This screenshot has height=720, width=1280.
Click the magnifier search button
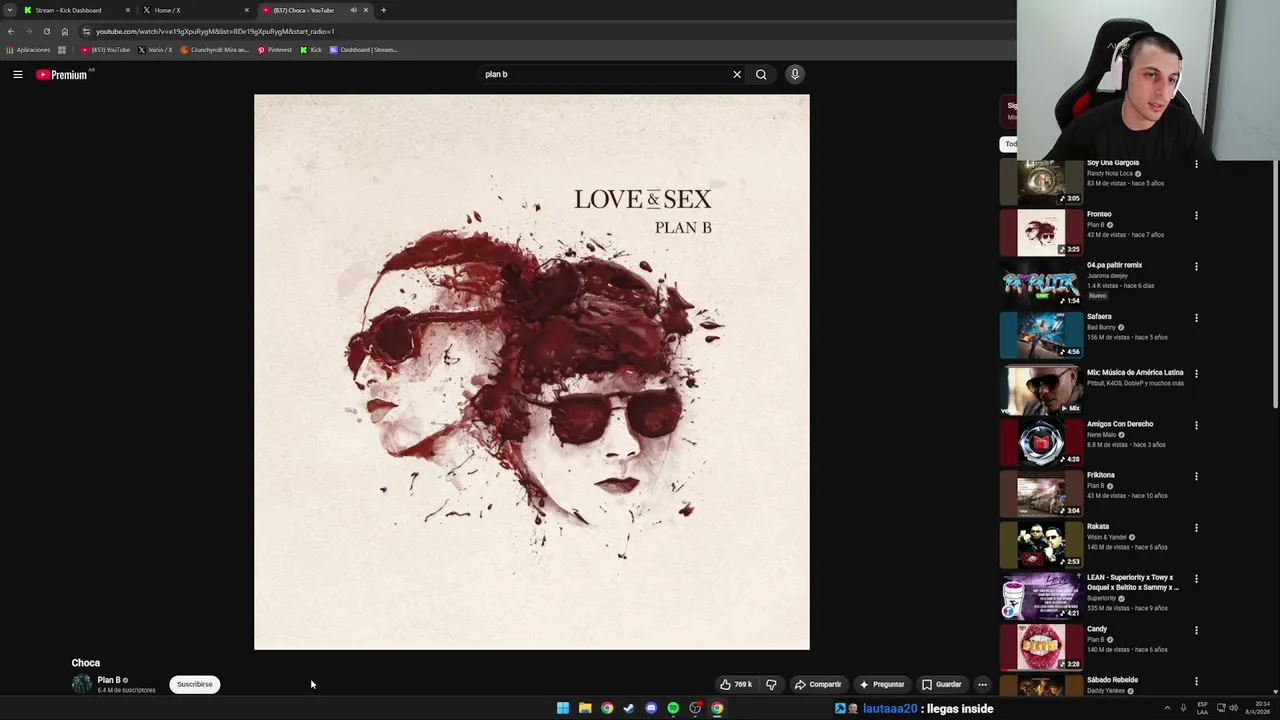(x=761, y=74)
